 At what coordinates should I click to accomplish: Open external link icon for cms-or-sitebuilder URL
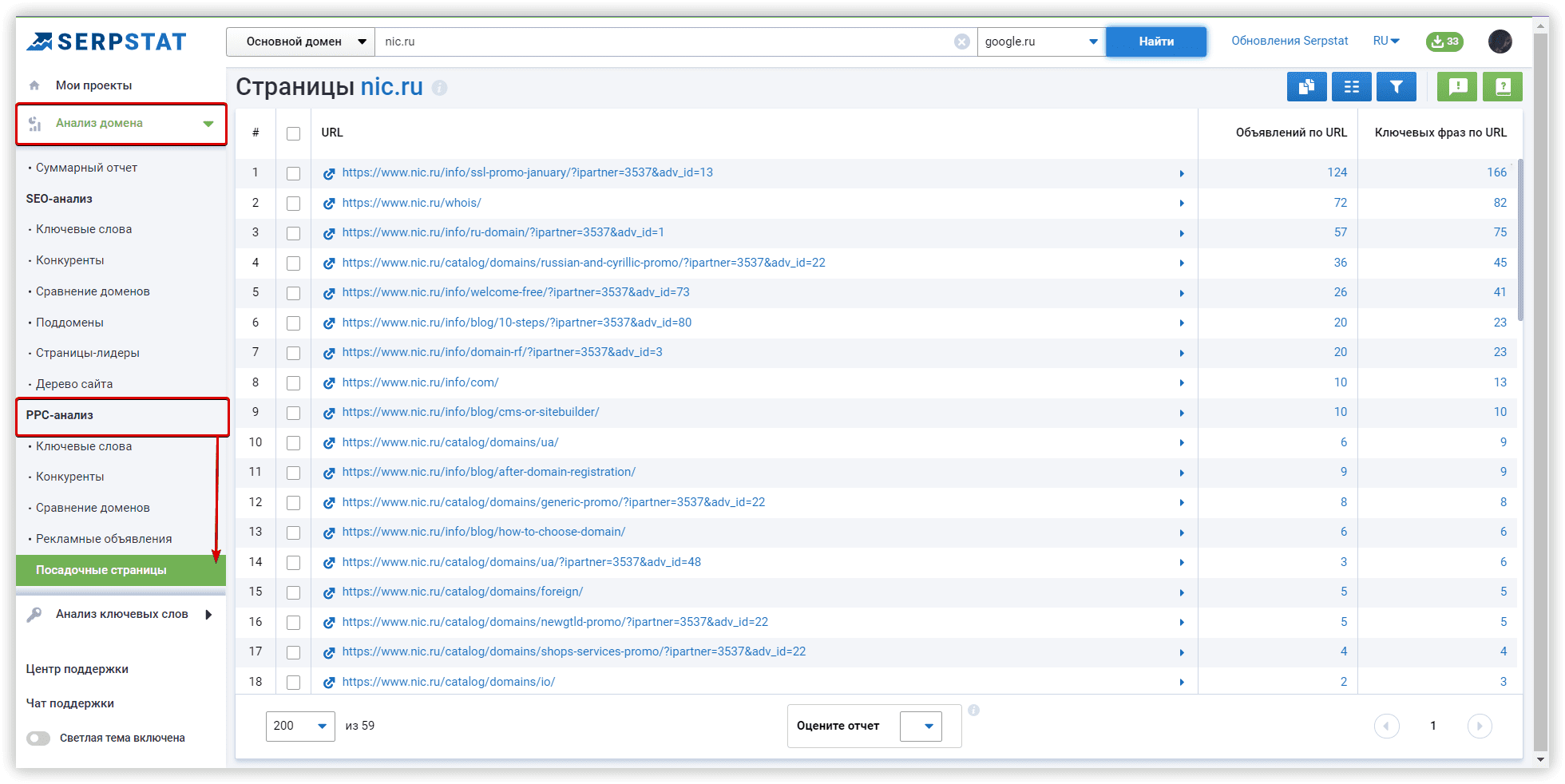tap(329, 413)
